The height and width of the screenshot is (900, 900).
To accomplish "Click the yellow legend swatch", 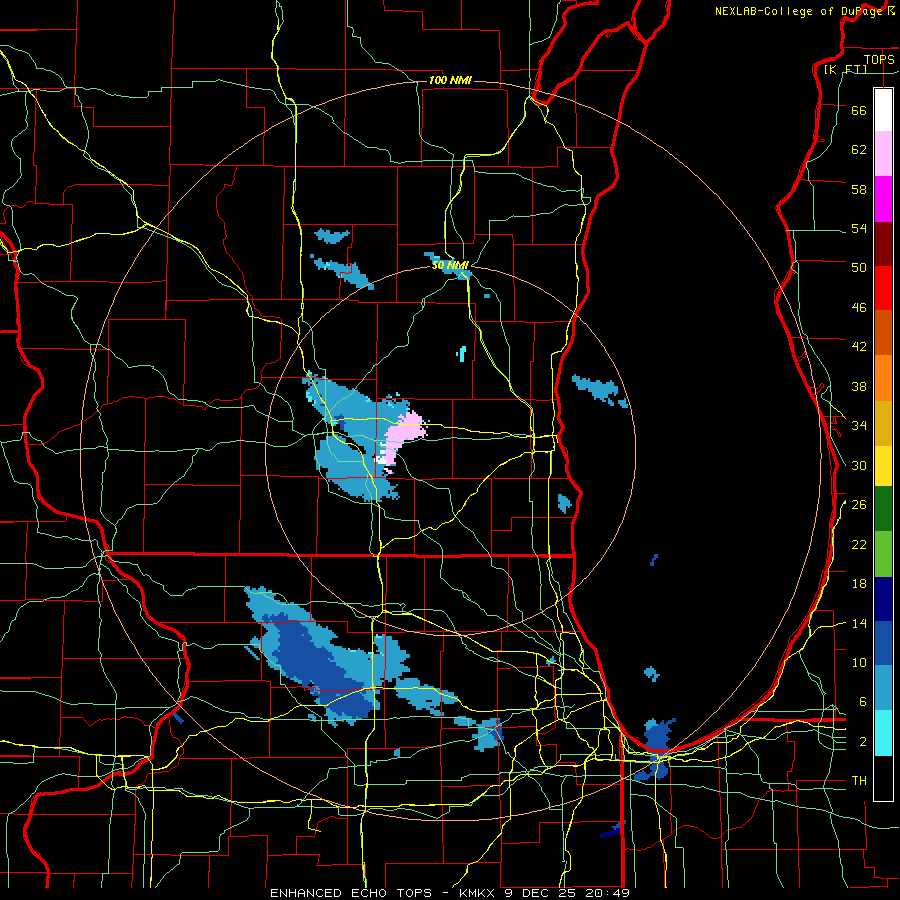I will point(883,466).
